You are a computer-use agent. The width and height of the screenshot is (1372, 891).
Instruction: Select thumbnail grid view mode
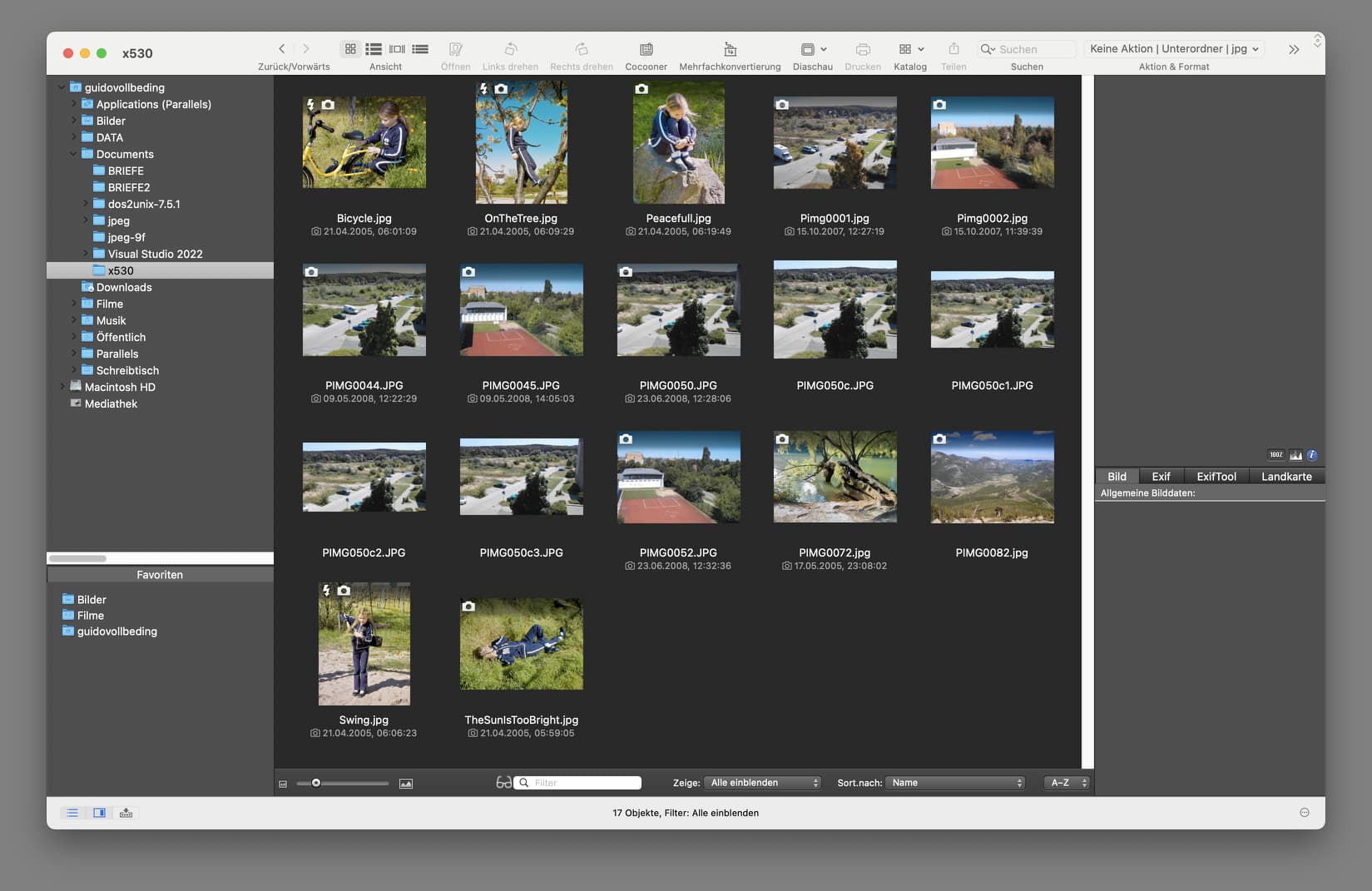click(x=350, y=49)
